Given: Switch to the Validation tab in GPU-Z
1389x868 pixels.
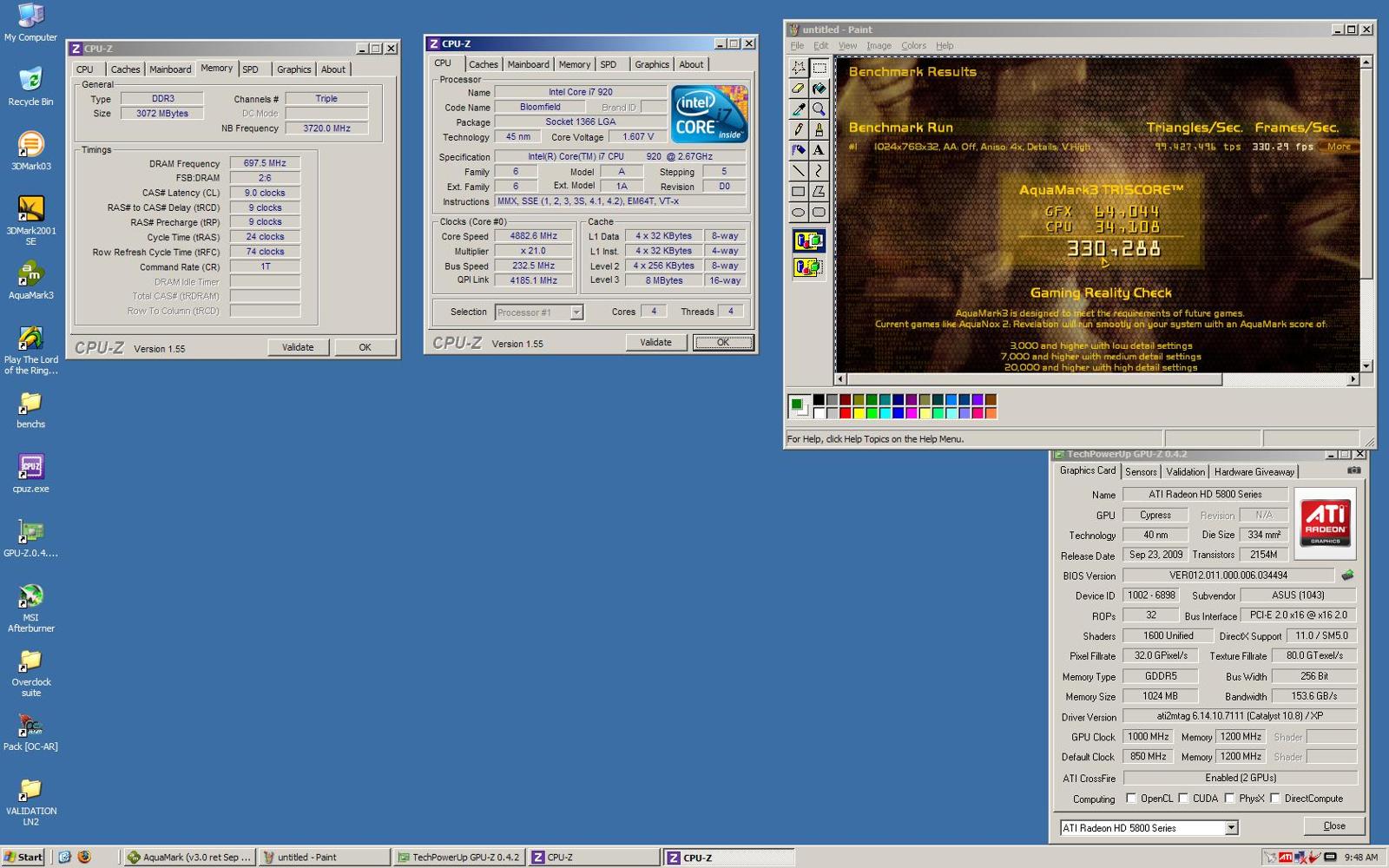Looking at the screenshot, I should tap(1185, 472).
